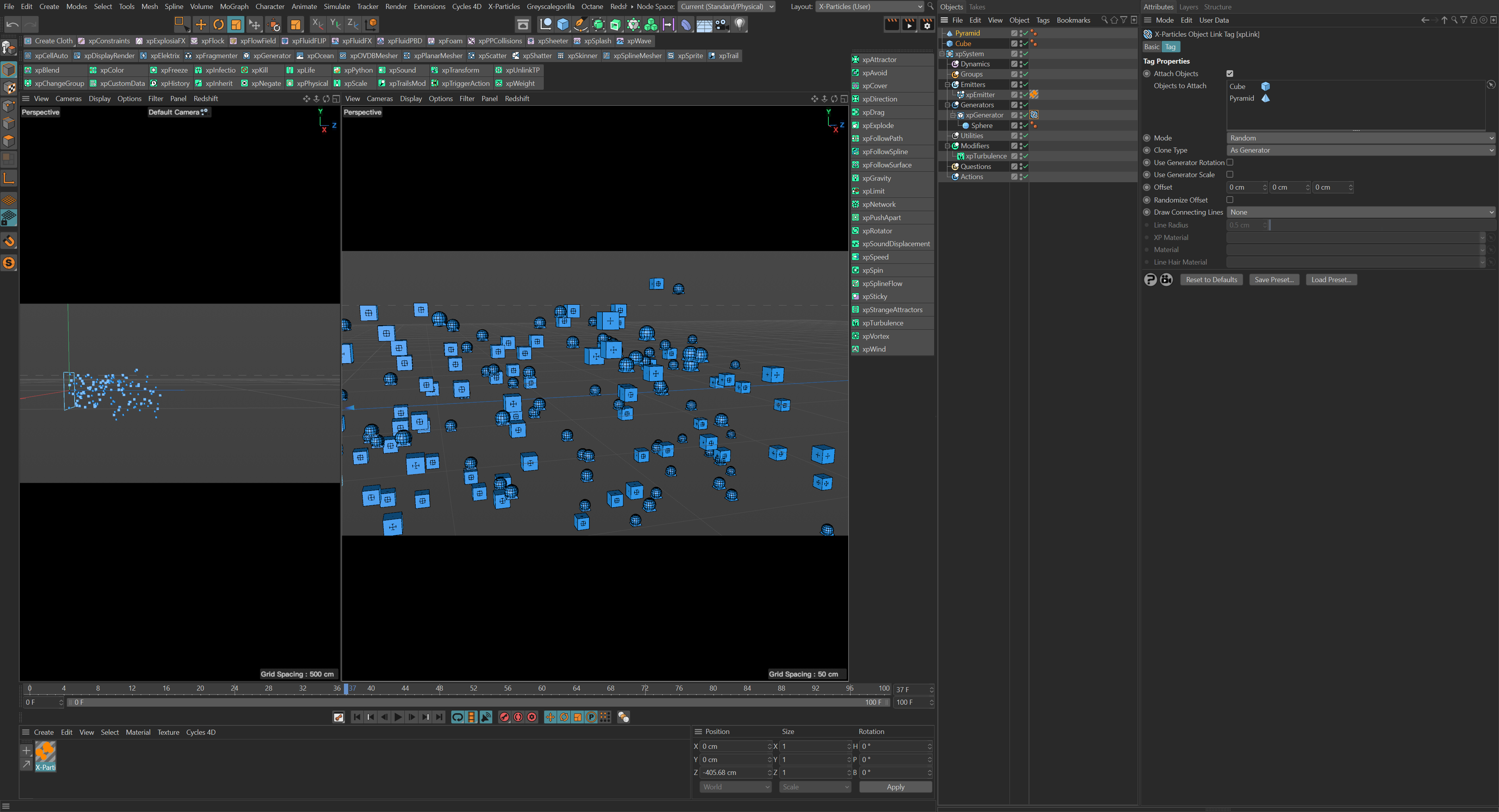Switch to the Takes tab
Image resolution: width=1499 pixels, height=812 pixels.
pos(976,7)
